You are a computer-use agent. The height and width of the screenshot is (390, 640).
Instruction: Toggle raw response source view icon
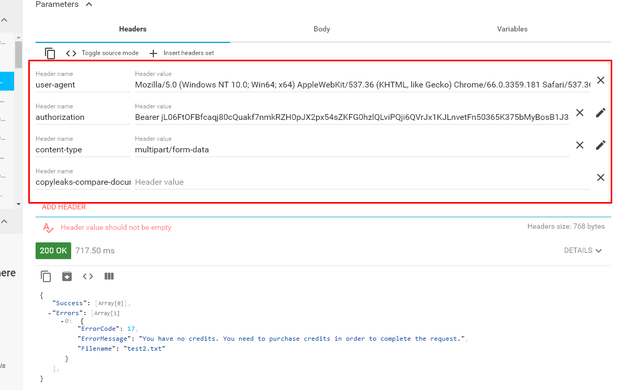pos(88,277)
